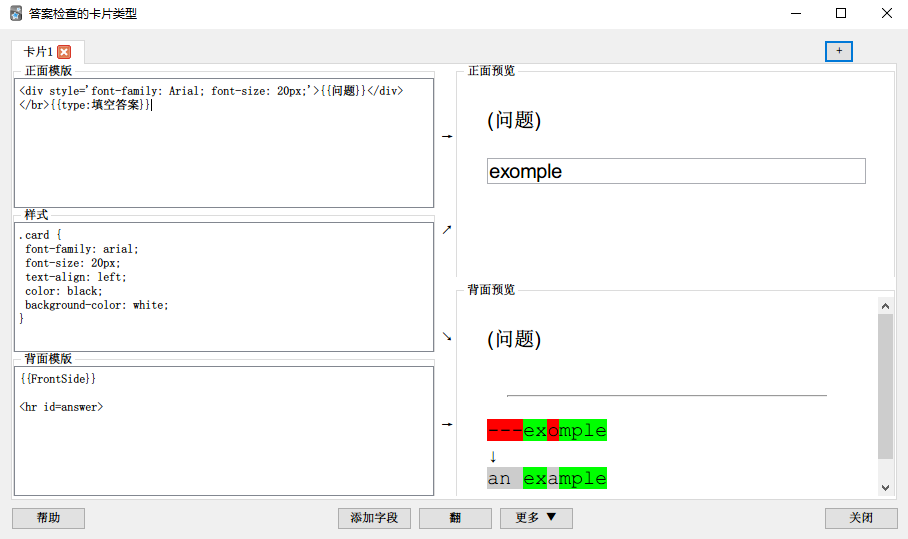This screenshot has width=908, height=539.
Task: Click the answer input field containing exomple
Action: click(x=675, y=171)
